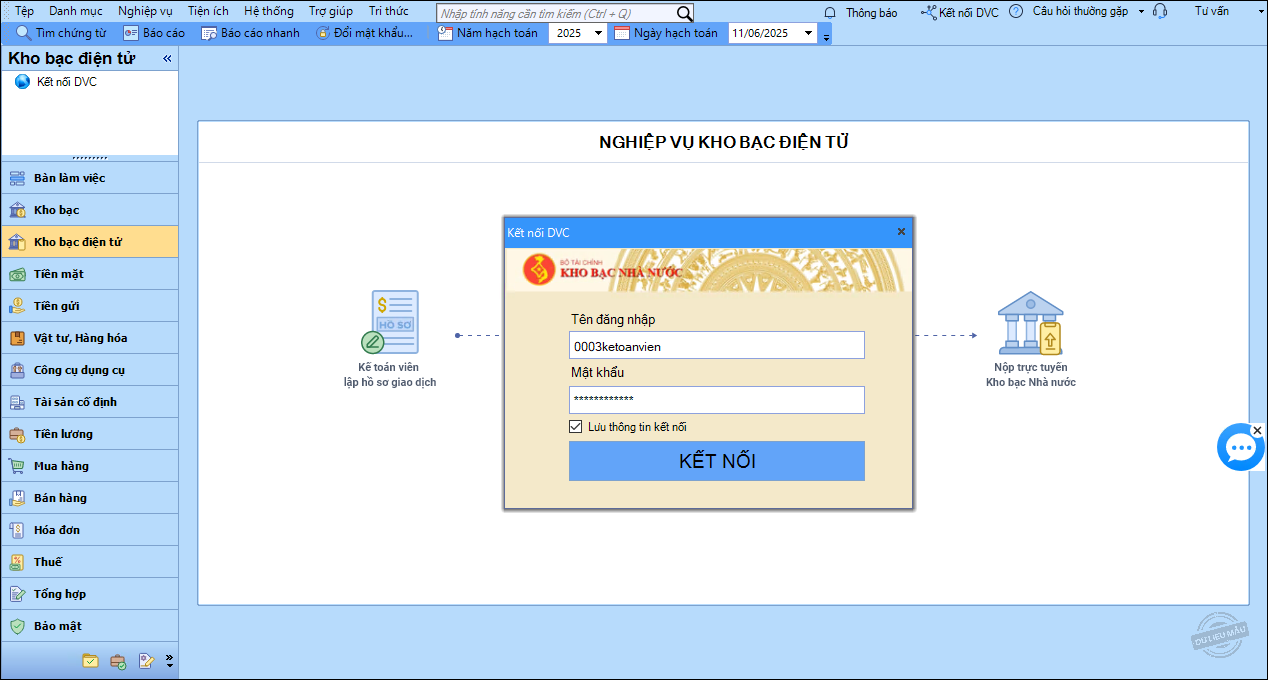This screenshot has width=1268, height=680.
Task: Click the folder with checkmark icon
Action: coord(90,661)
